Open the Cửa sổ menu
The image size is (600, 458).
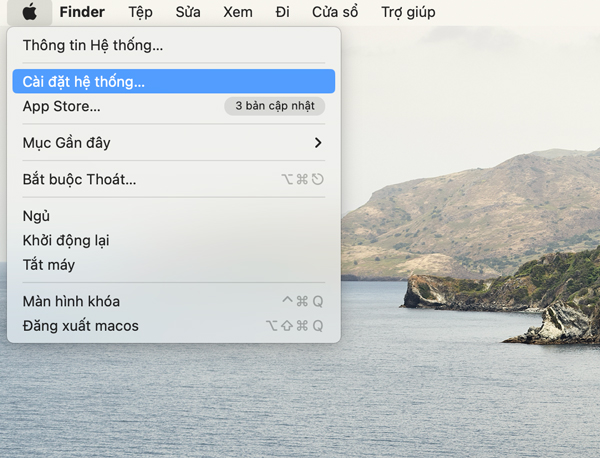[x=335, y=12]
